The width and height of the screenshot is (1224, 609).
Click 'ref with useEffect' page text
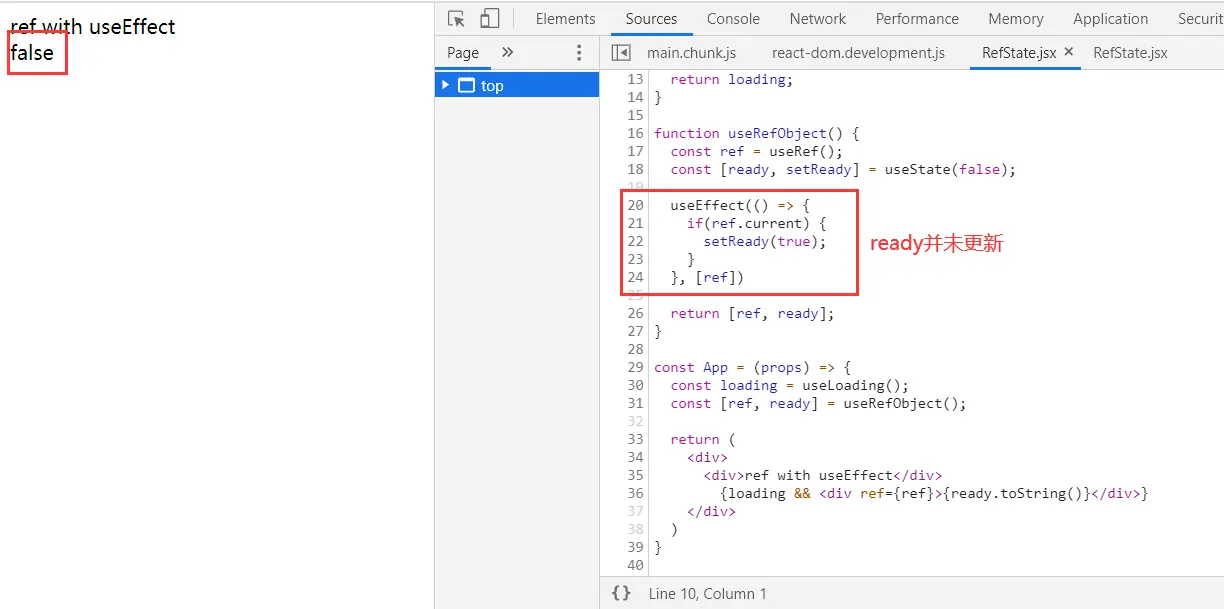point(93,27)
